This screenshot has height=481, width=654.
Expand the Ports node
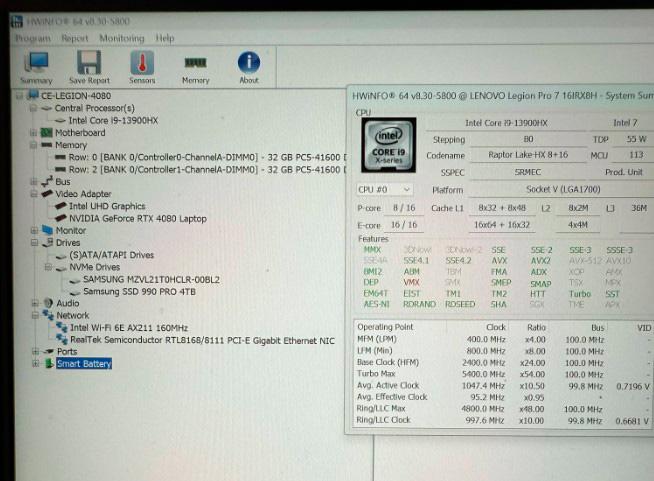(35, 352)
